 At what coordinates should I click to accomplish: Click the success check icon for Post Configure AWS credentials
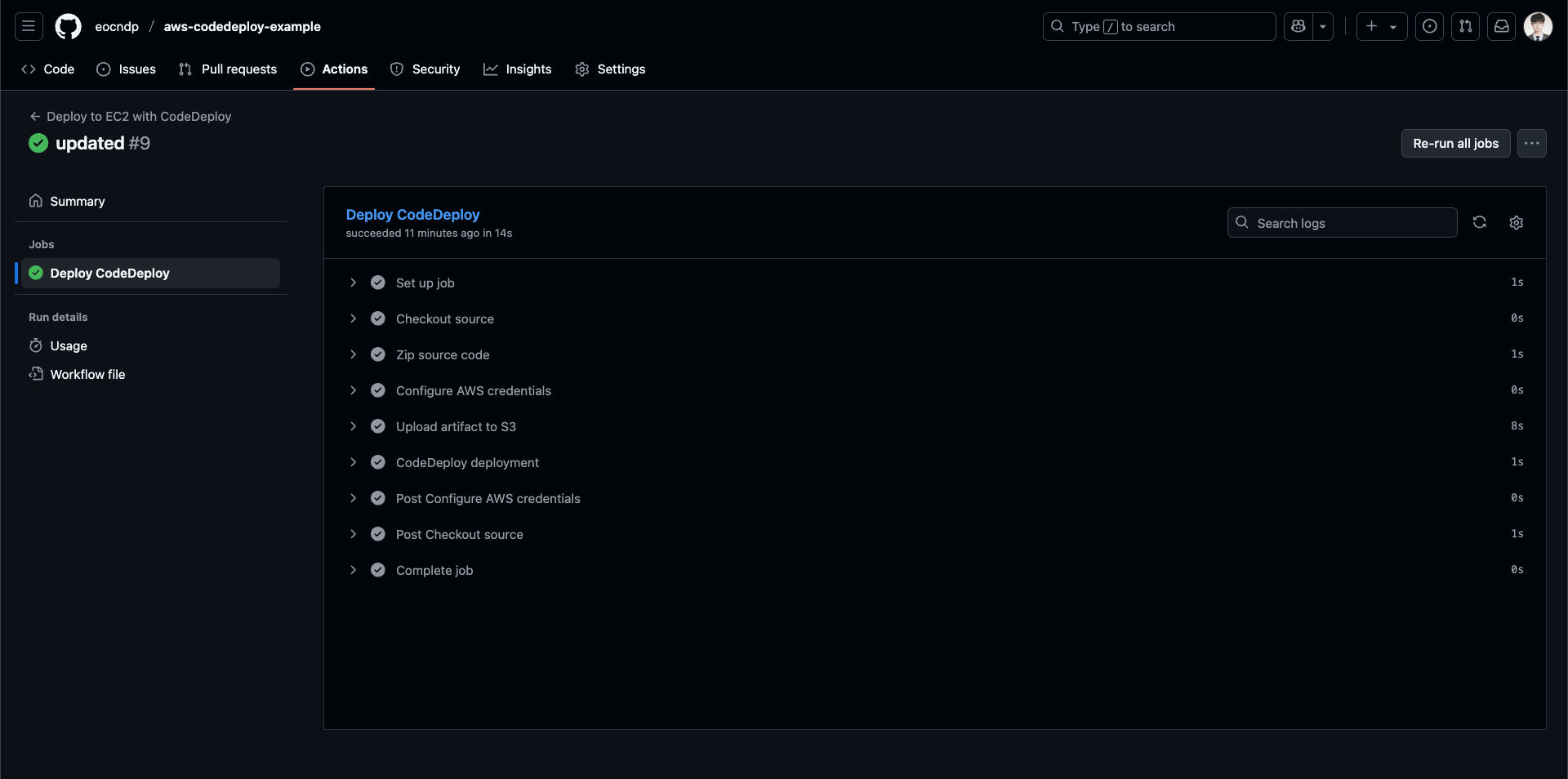(378, 498)
